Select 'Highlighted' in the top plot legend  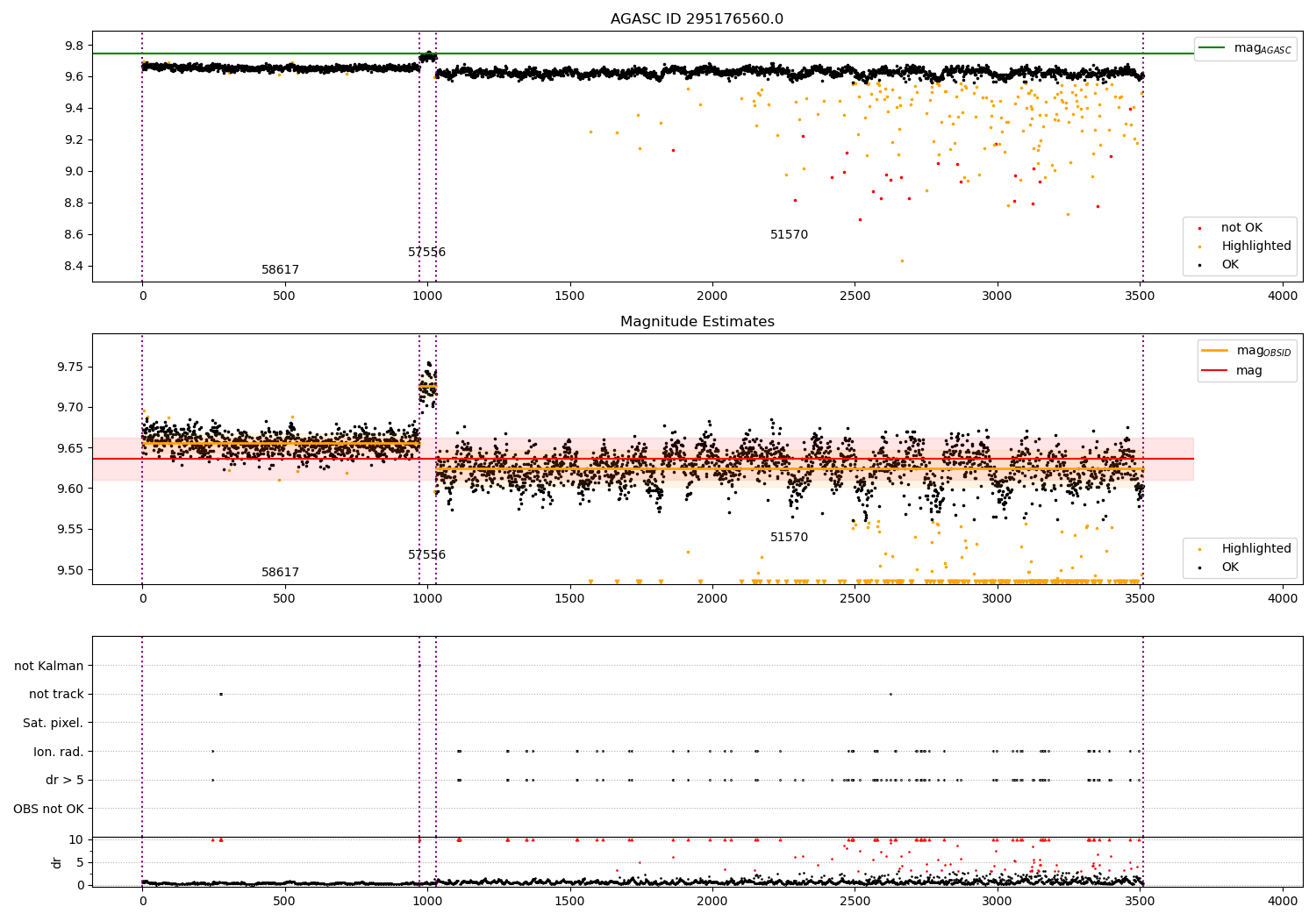click(x=1255, y=246)
